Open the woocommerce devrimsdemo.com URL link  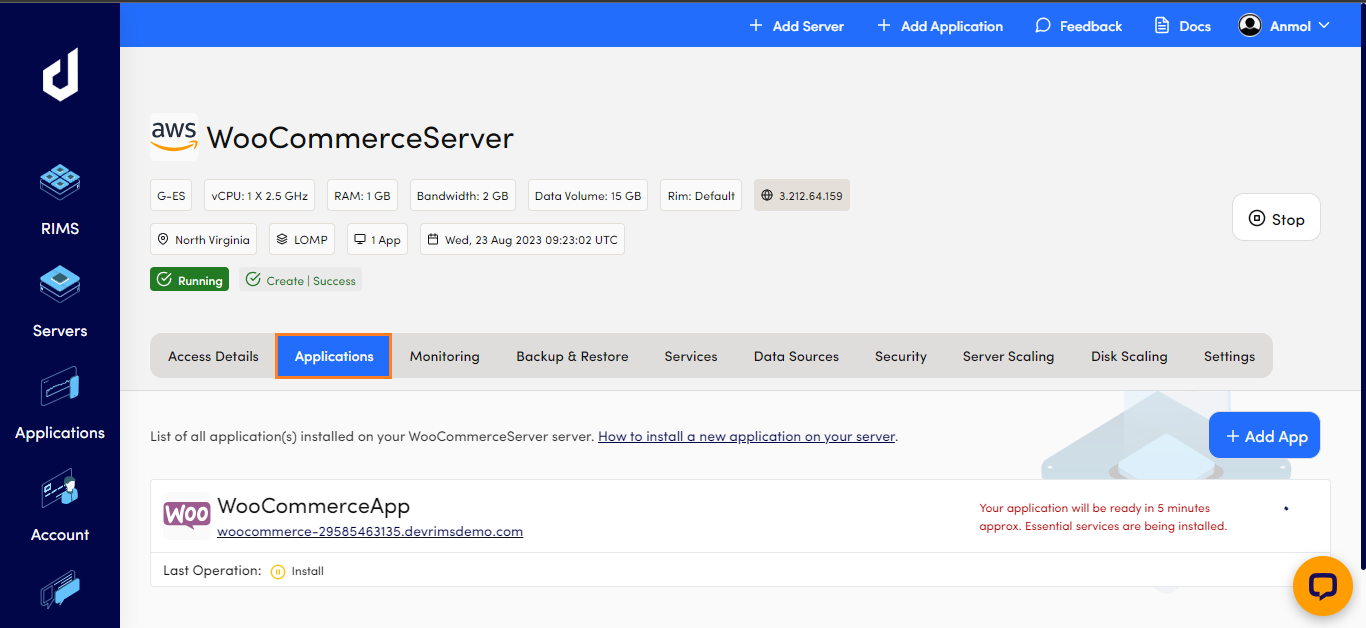(370, 531)
